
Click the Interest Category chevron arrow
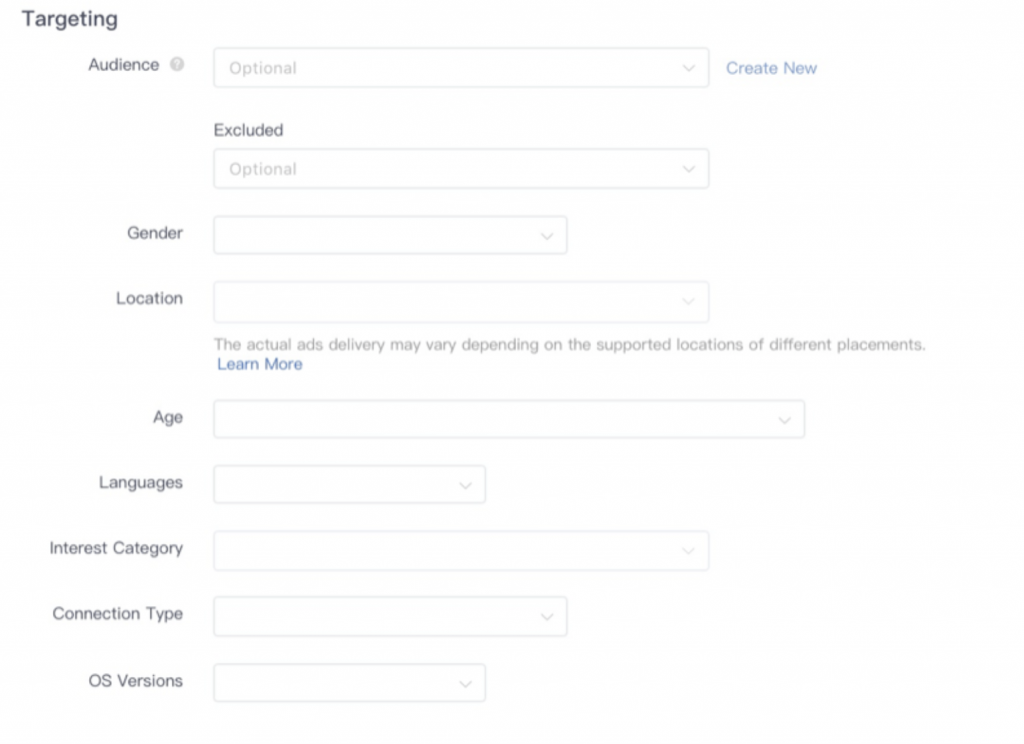688,551
